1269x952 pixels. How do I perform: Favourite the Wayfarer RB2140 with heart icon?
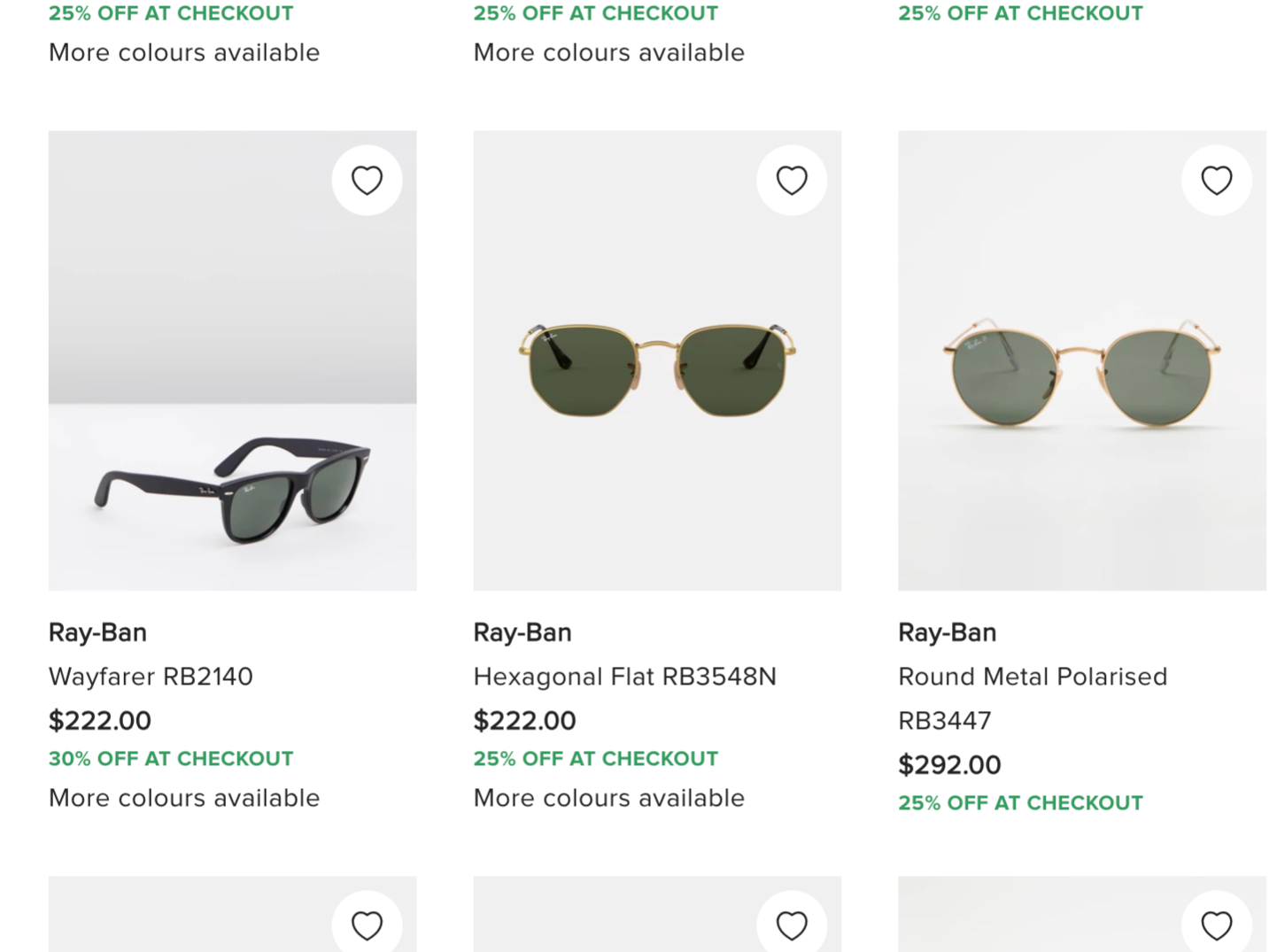click(x=367, y=180)
